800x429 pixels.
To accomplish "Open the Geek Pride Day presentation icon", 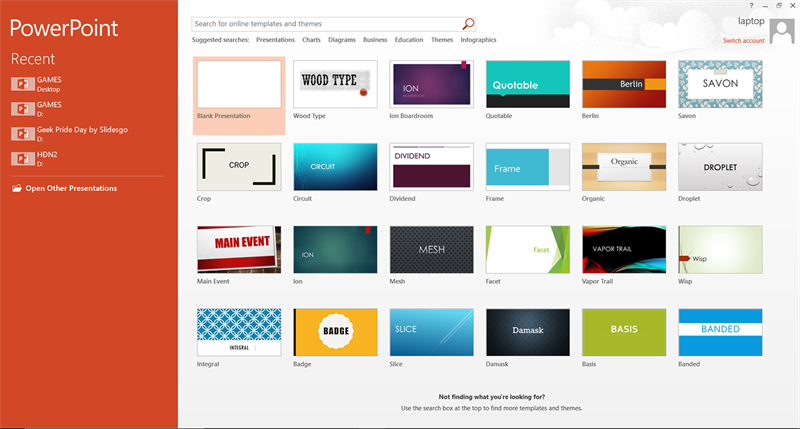I will [23, 134].
